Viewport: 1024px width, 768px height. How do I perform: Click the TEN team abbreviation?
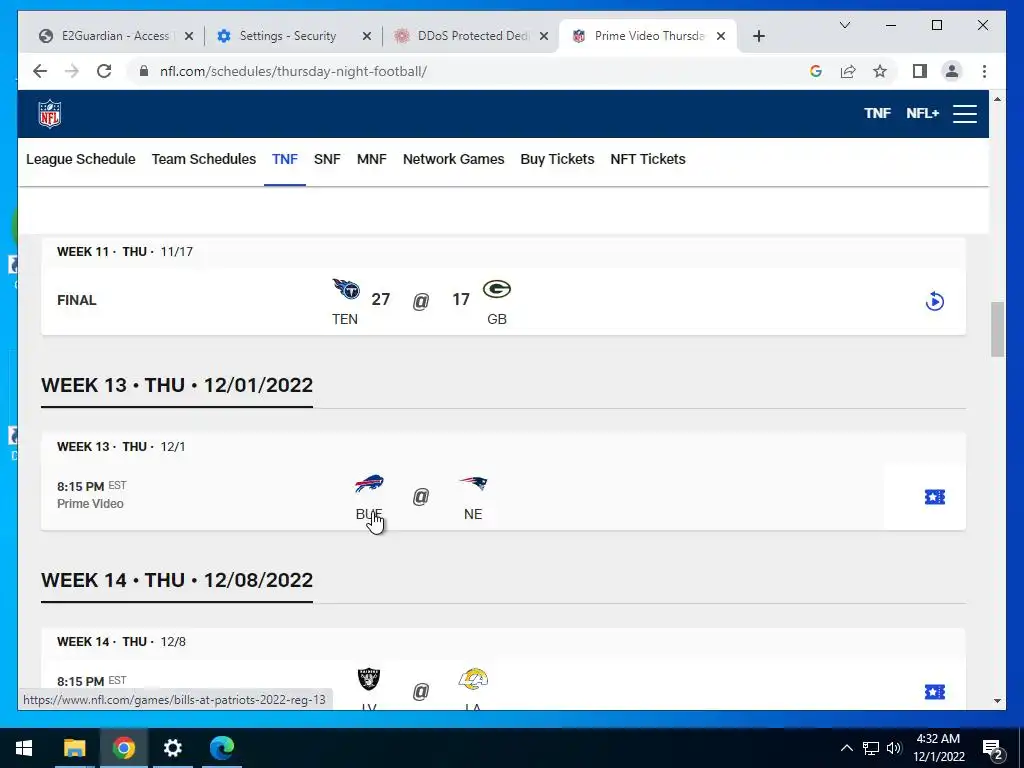tap(345, 319)
